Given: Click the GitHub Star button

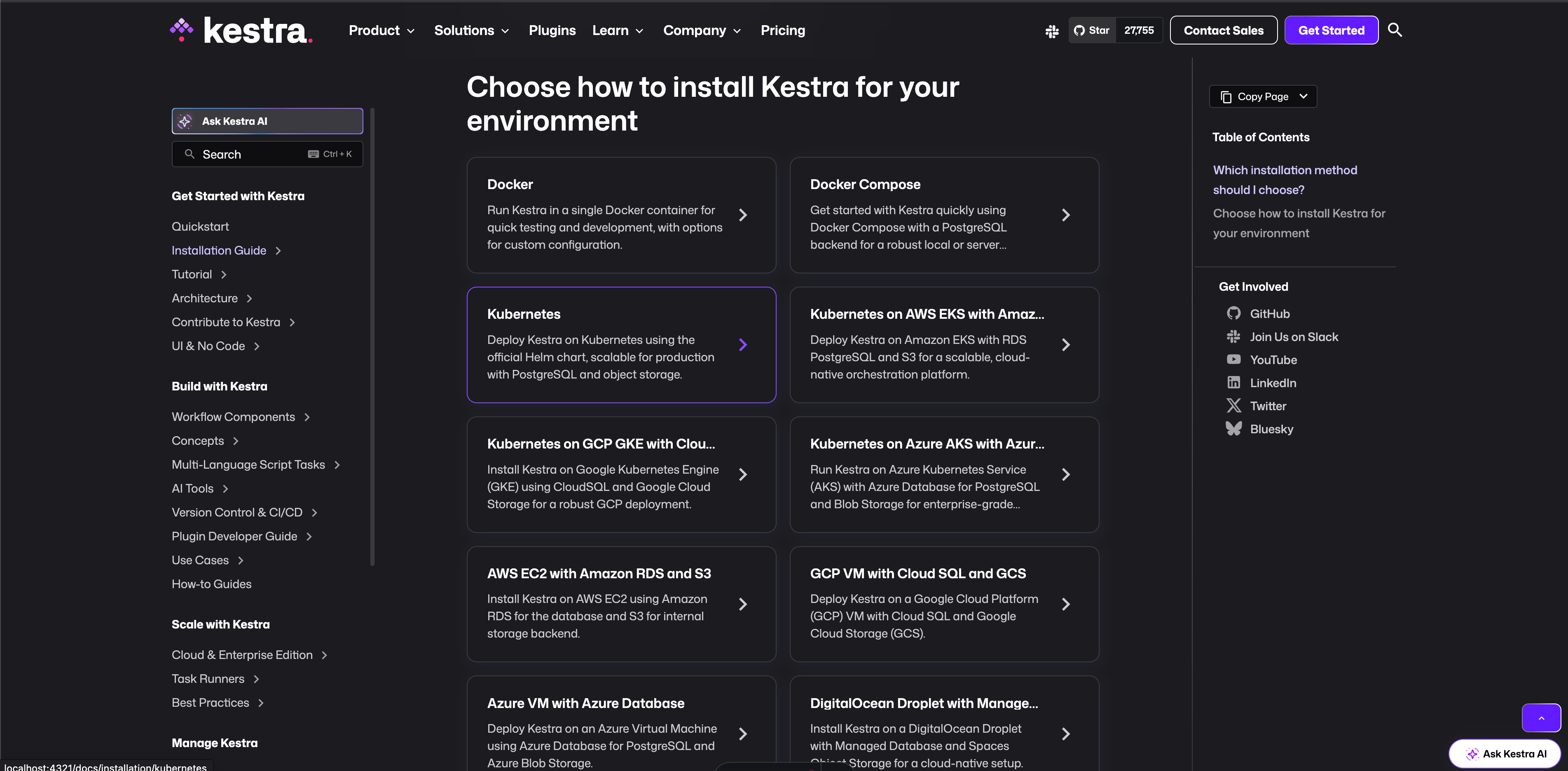Looking at the screenshot, I should point(1092,30).
